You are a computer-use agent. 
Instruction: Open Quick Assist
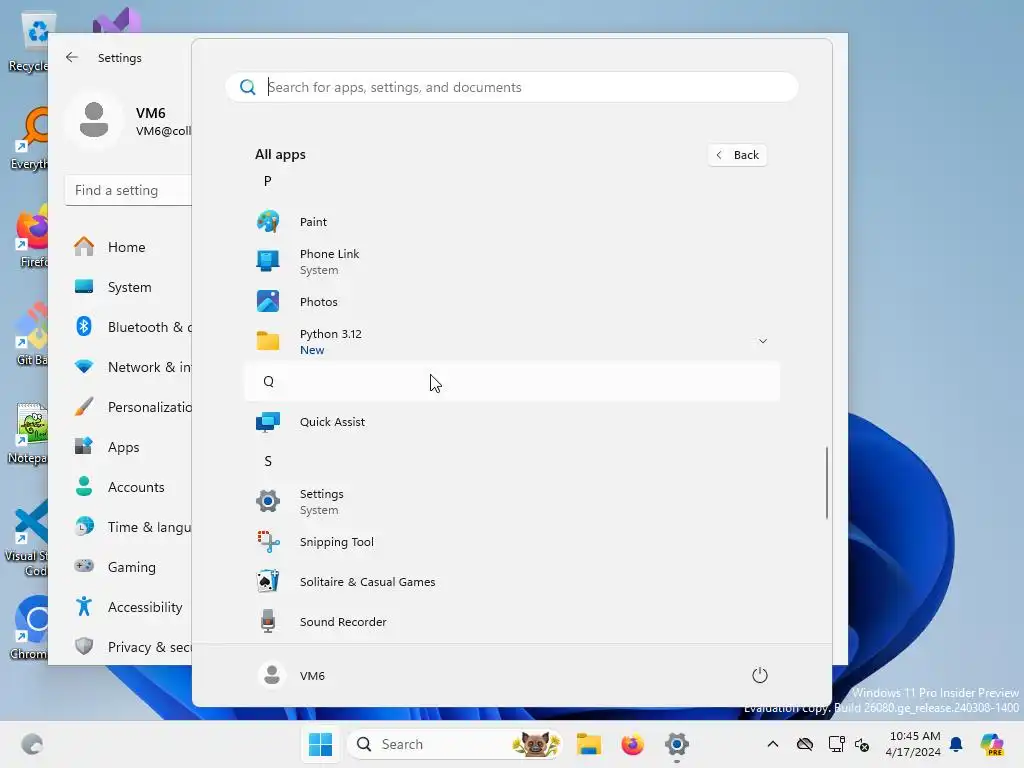coord(511,422)
